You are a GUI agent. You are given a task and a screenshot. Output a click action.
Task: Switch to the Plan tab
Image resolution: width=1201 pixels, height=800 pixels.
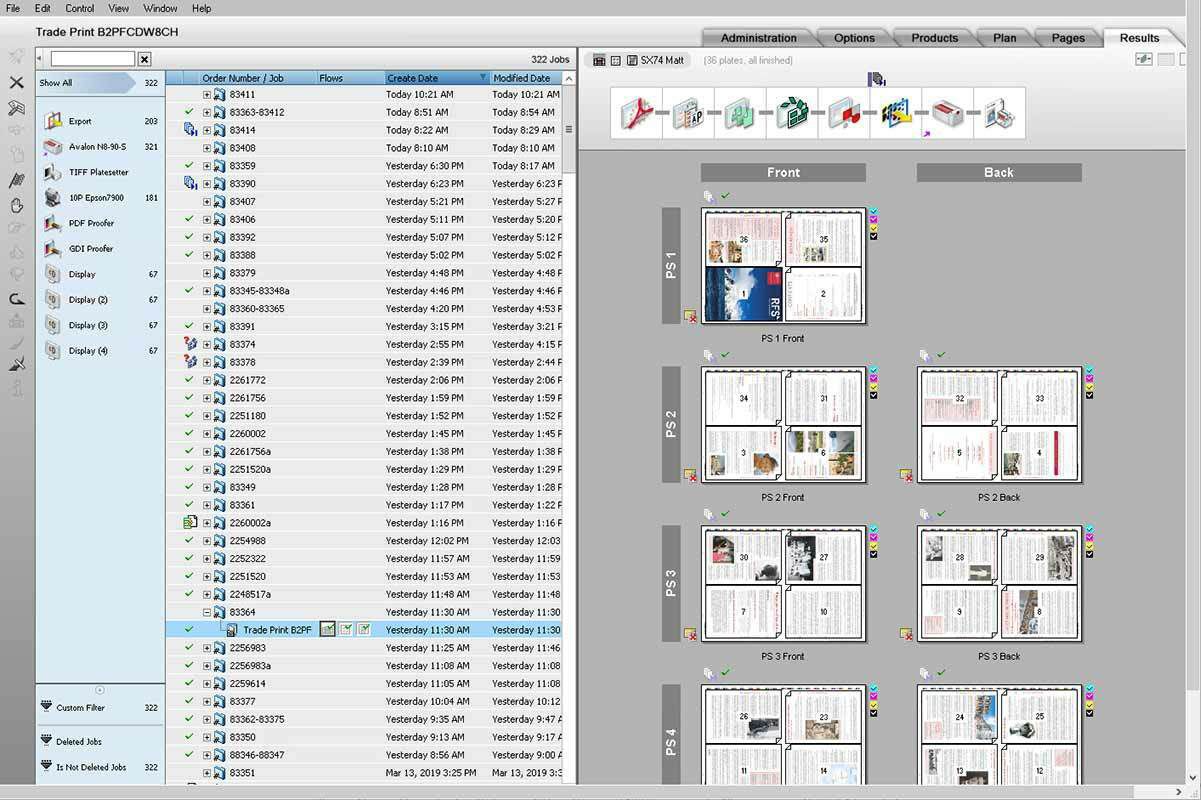click(x=1004, y=37)
